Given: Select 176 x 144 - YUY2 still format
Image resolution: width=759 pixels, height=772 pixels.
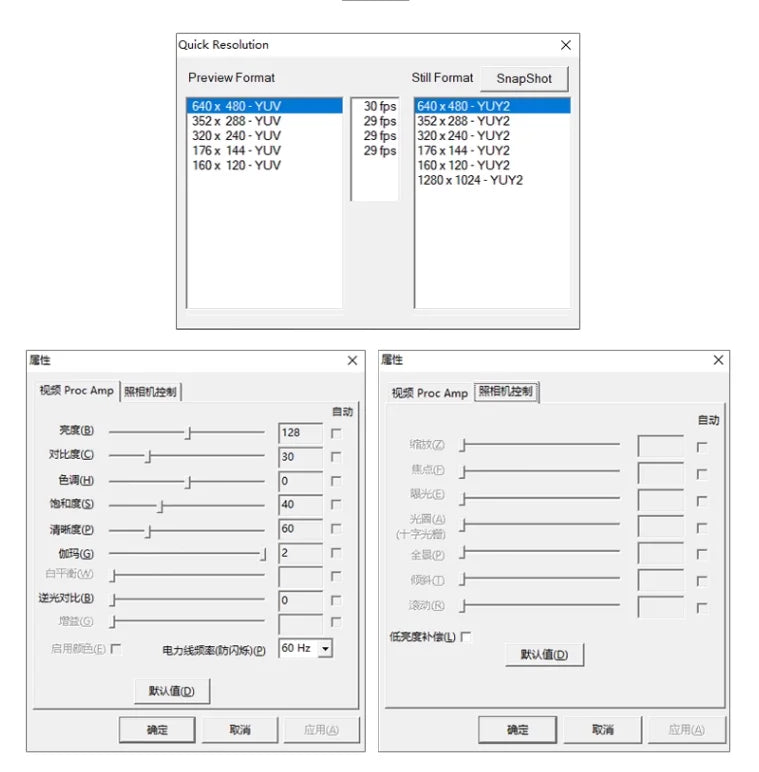Looking at the screenshot, I should 492,150.
